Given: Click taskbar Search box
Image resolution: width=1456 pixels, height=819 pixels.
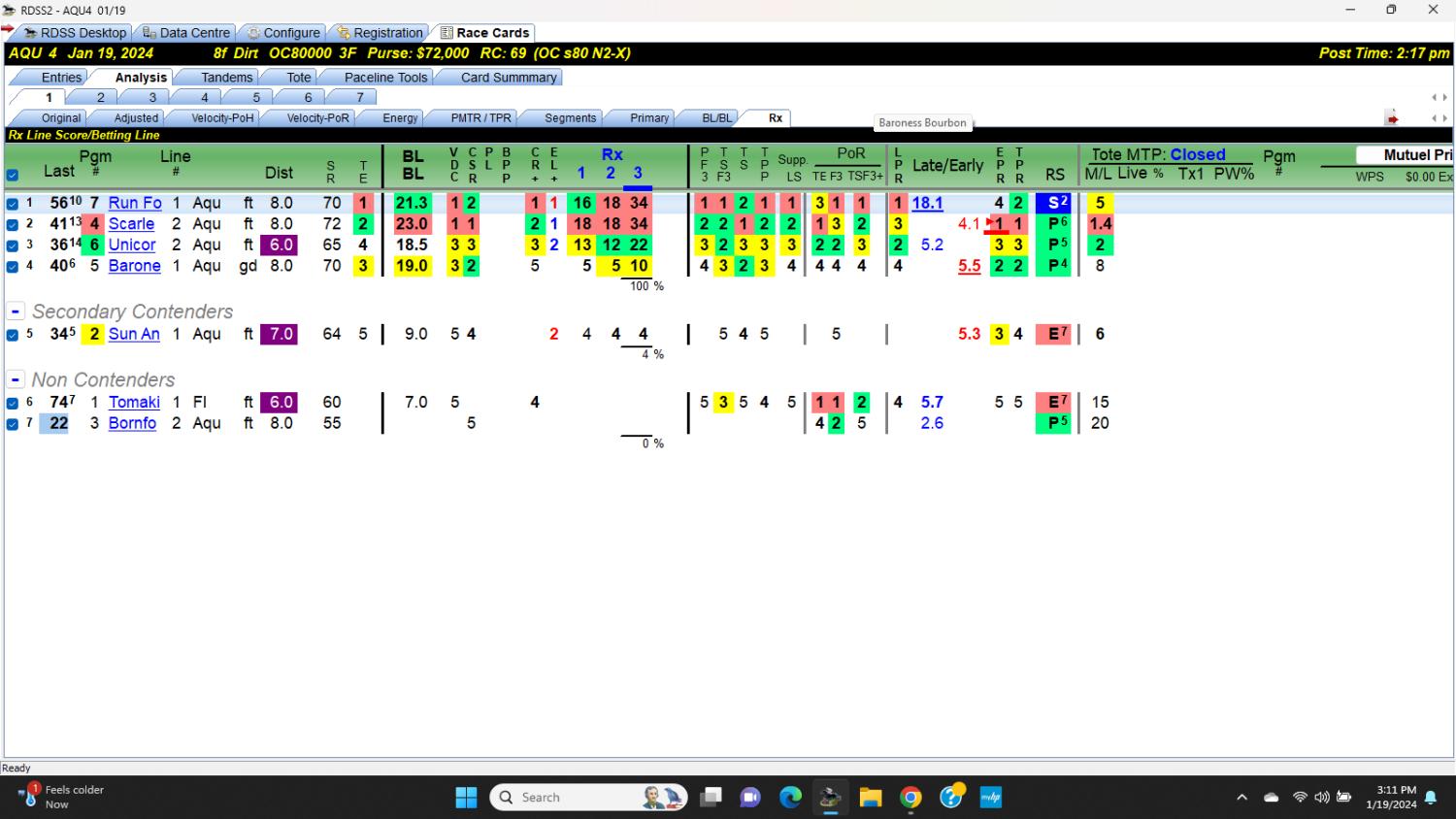Looking at the screenshot, I should 589,798.
